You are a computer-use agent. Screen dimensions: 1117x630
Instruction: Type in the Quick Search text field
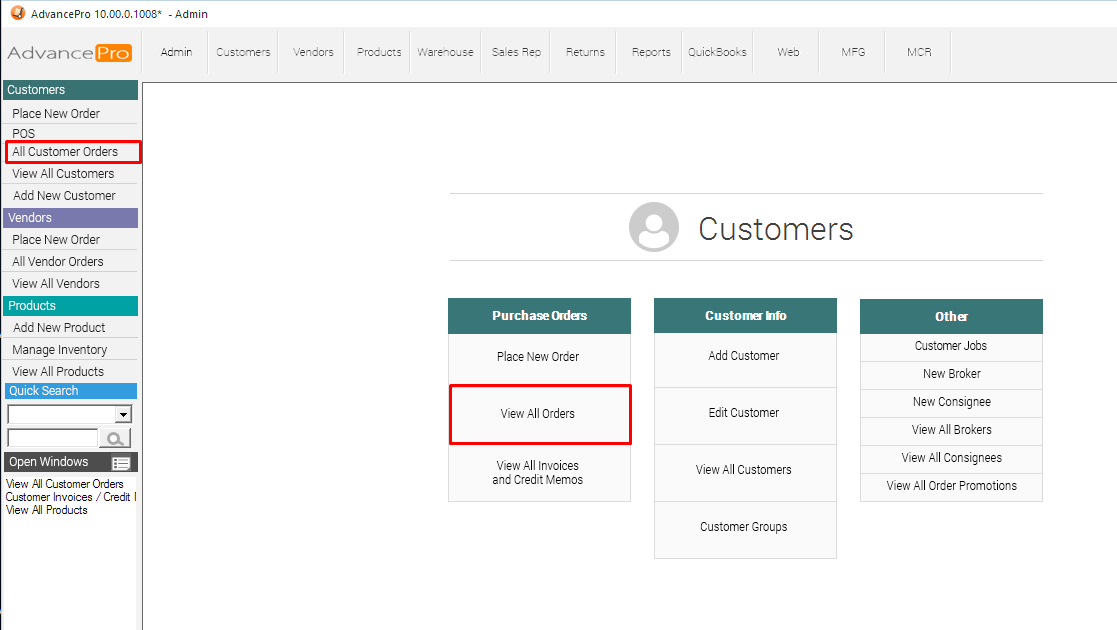coord(52,438)
